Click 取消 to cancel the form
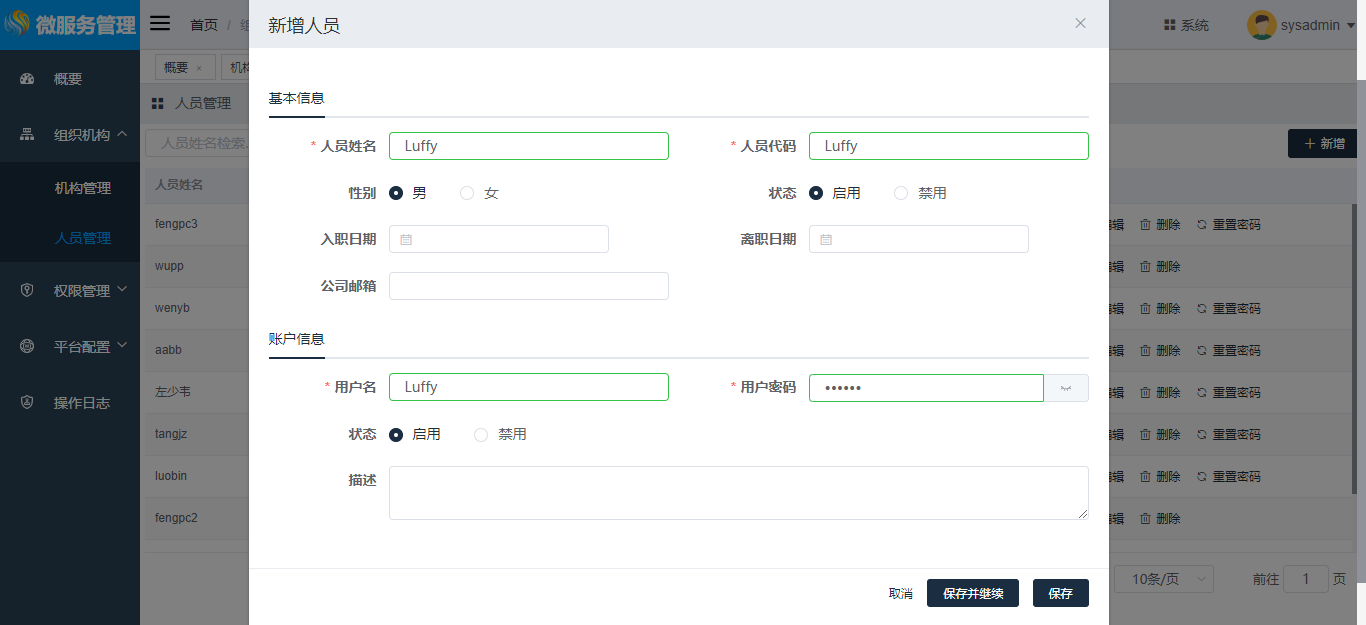 tap(900, 593)
